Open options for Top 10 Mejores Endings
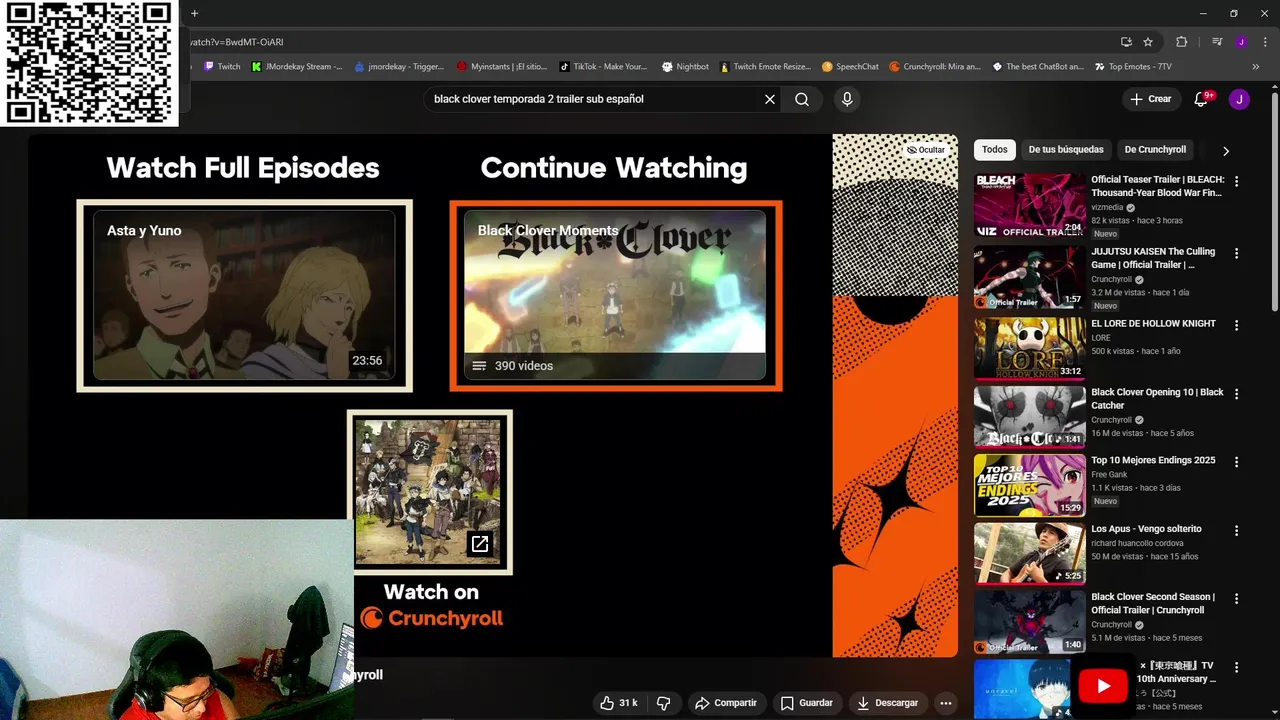Screen dimensions: 1280x720 point(1237,462)
